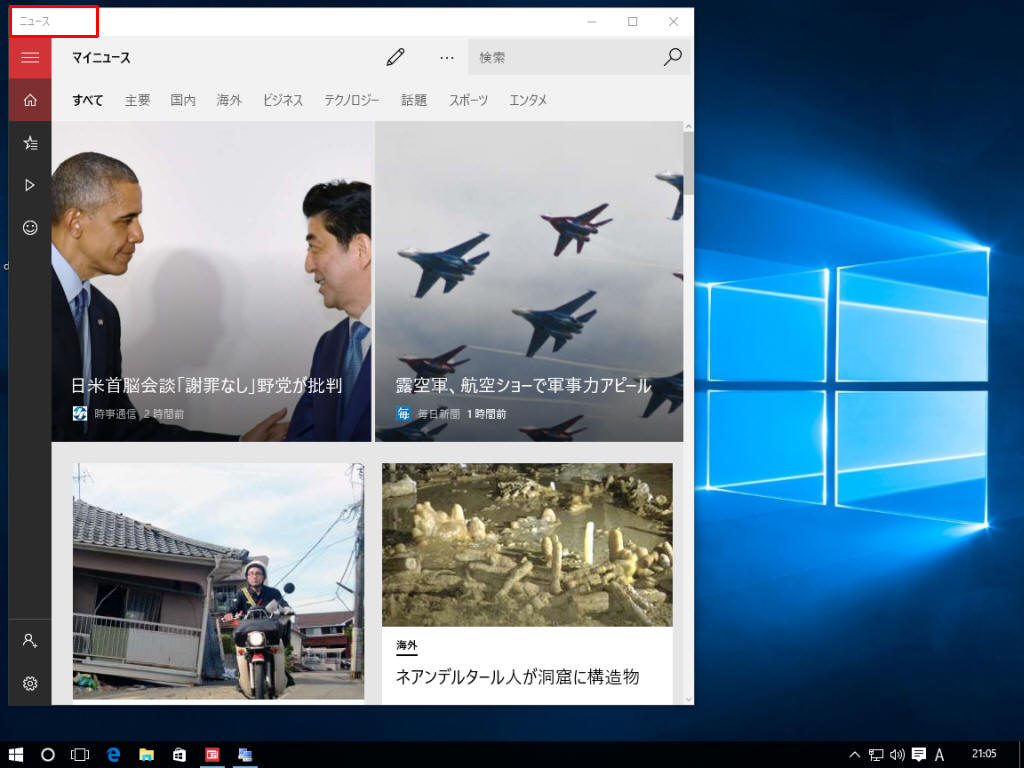Click the cave structures photo thumbnail
The image size is (1024, 768).
click(x=527, y=545)
